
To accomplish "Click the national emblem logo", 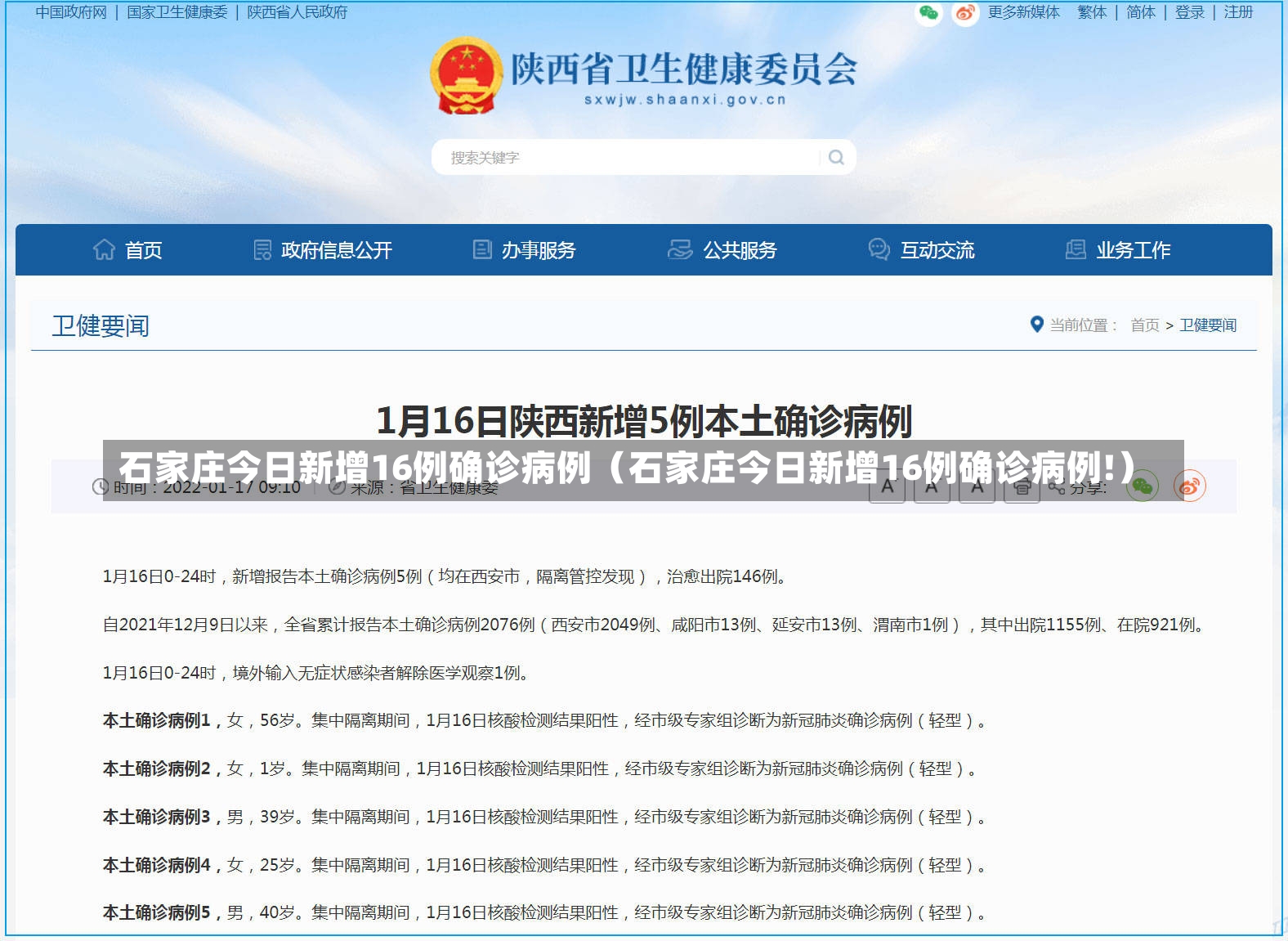I will 466,76.
